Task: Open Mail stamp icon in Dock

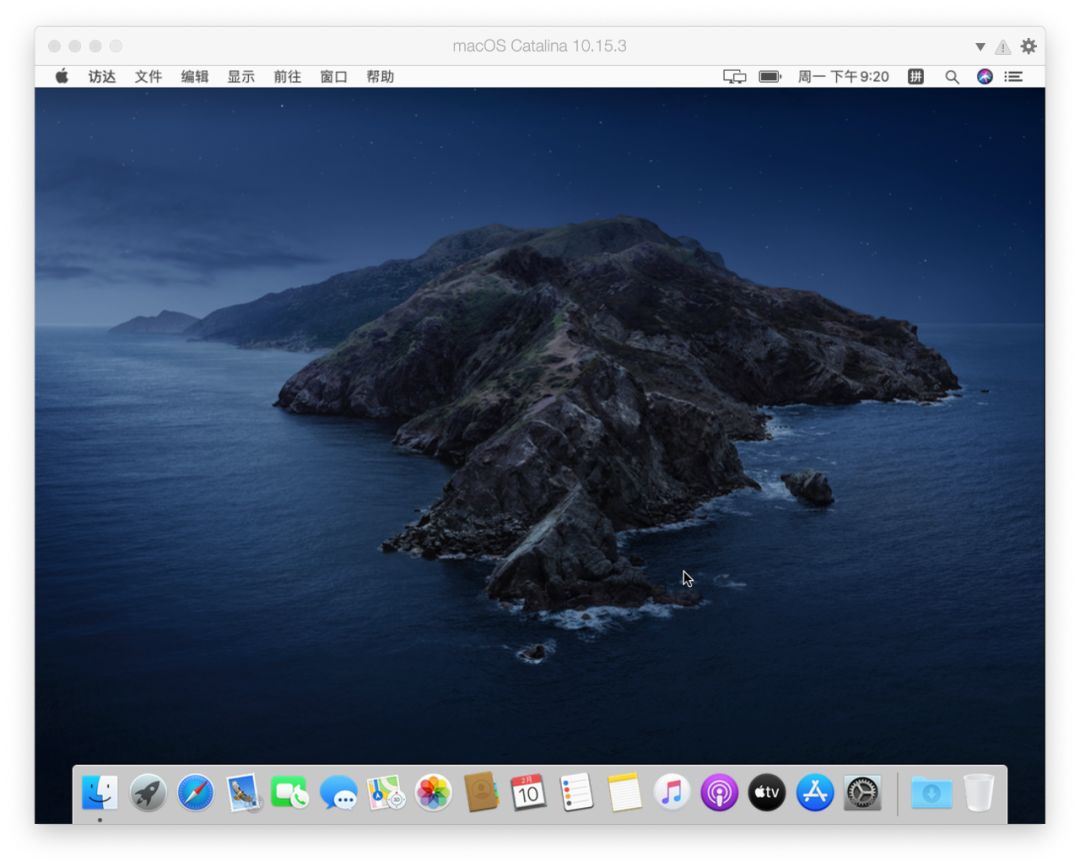Action: tap(243, 792)
